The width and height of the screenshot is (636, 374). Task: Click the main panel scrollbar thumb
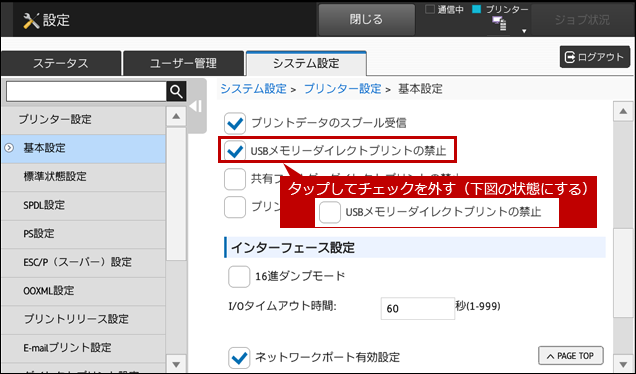(x=623, y=273)
